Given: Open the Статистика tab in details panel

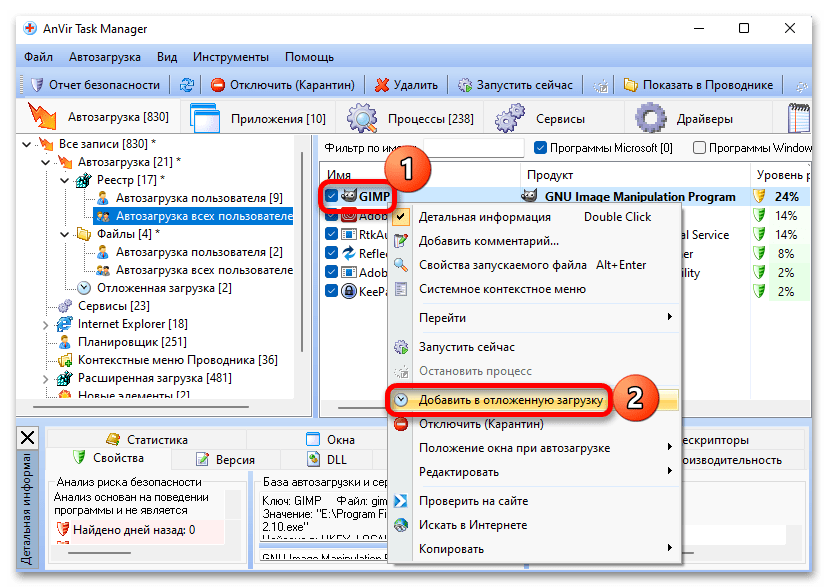Looking at the screenshot, I should pos(147,440).
